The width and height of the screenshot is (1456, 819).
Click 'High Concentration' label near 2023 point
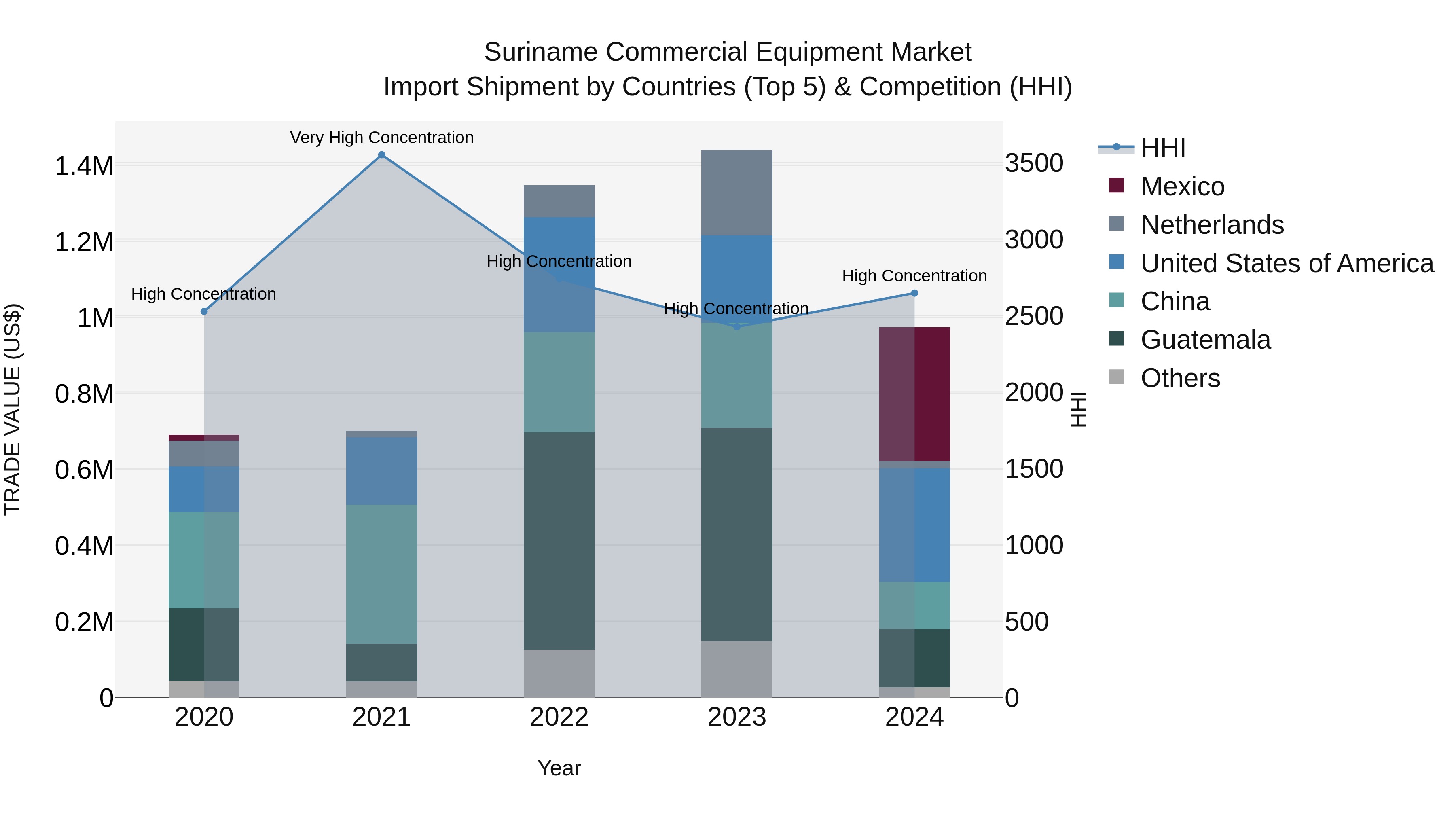pos(736,309)
